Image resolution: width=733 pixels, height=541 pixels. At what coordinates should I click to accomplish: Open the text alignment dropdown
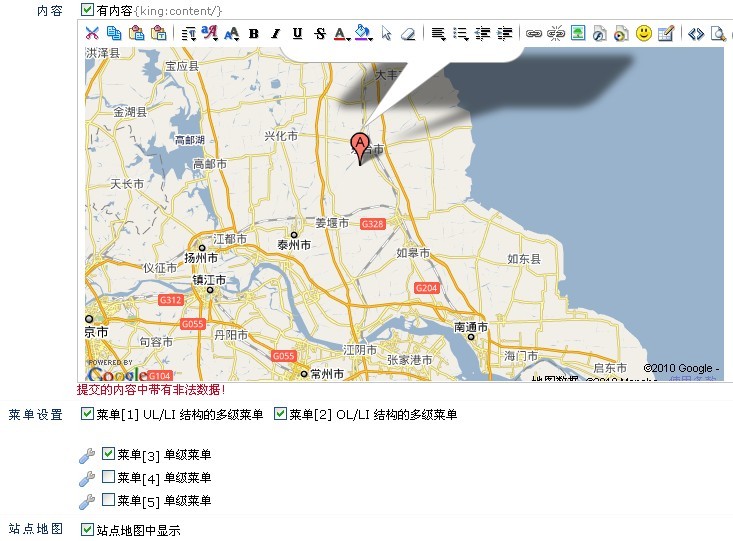(438, 34)
